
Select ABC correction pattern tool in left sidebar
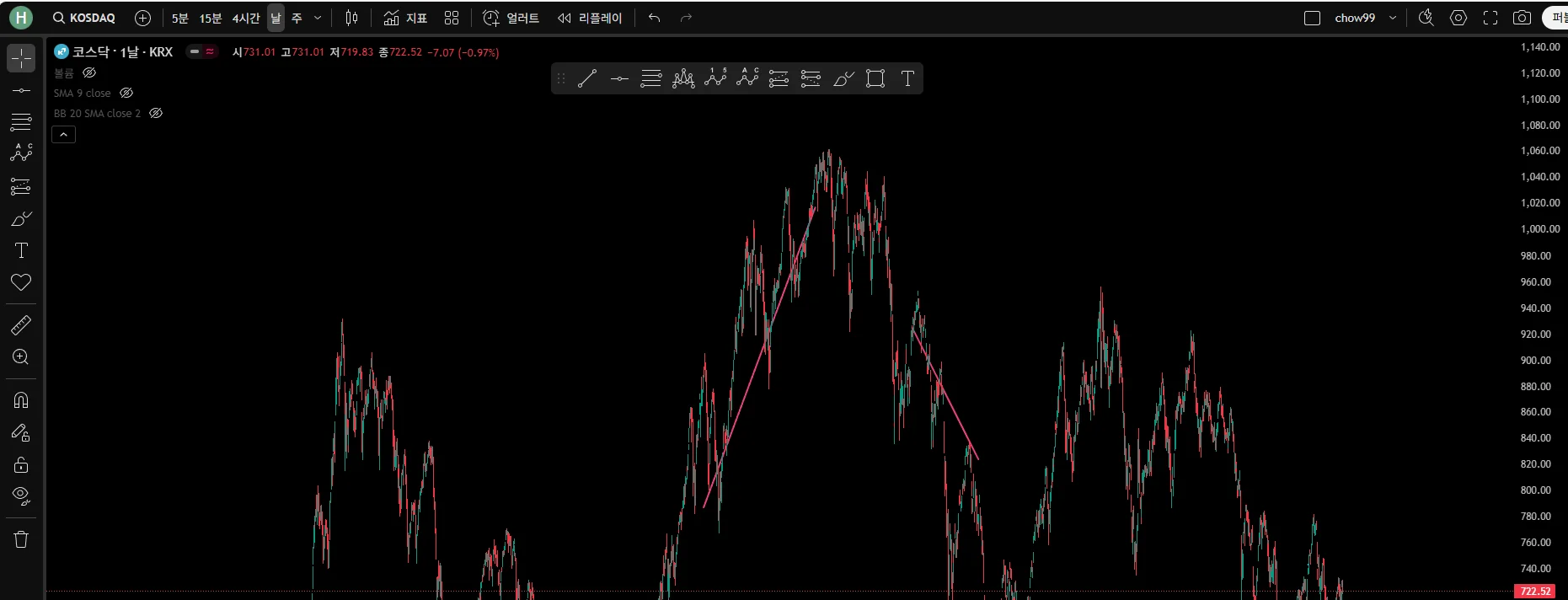click(x=21, y=153)
